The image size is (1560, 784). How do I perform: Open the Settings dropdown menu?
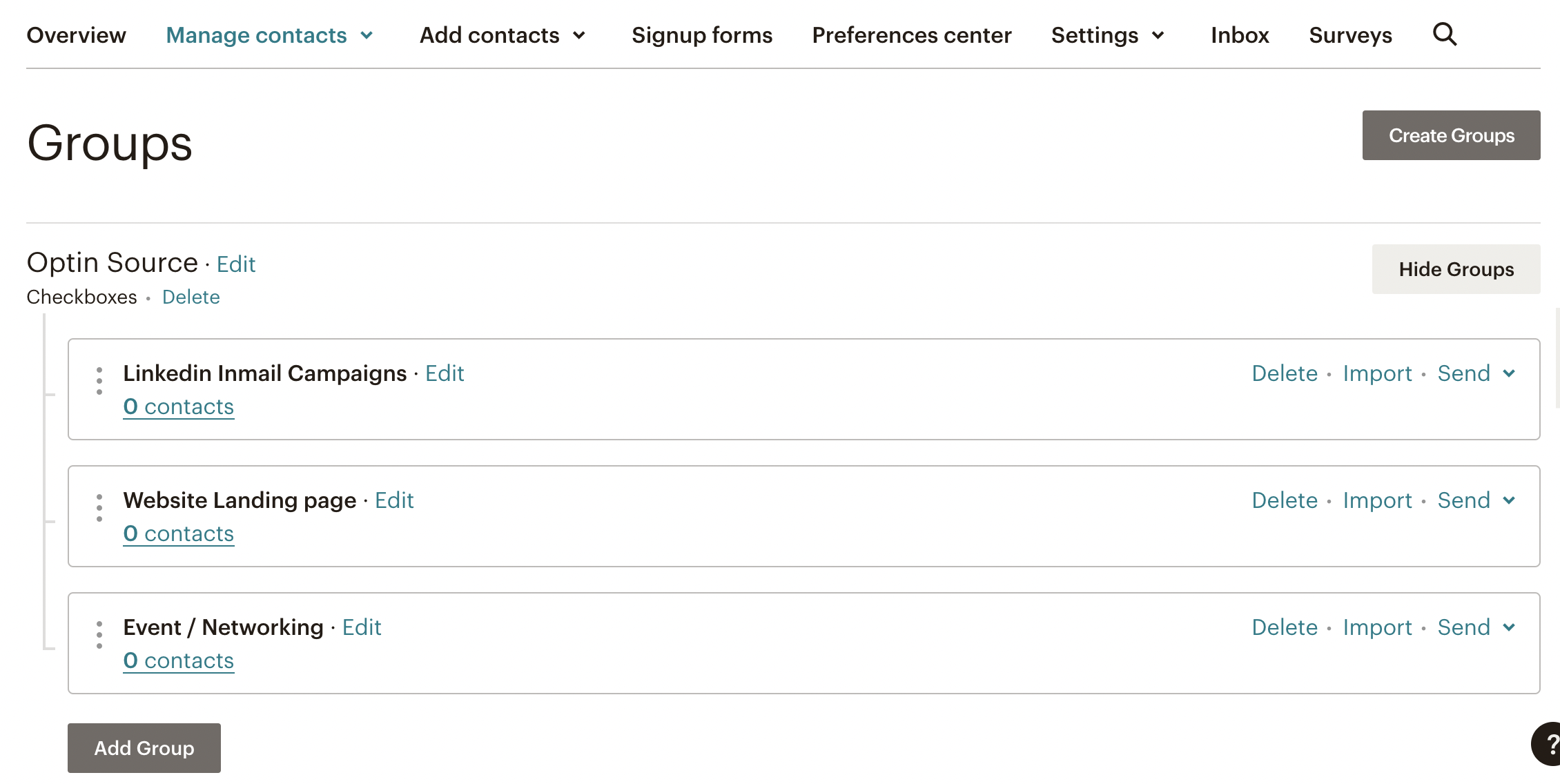pos(1108,35)
